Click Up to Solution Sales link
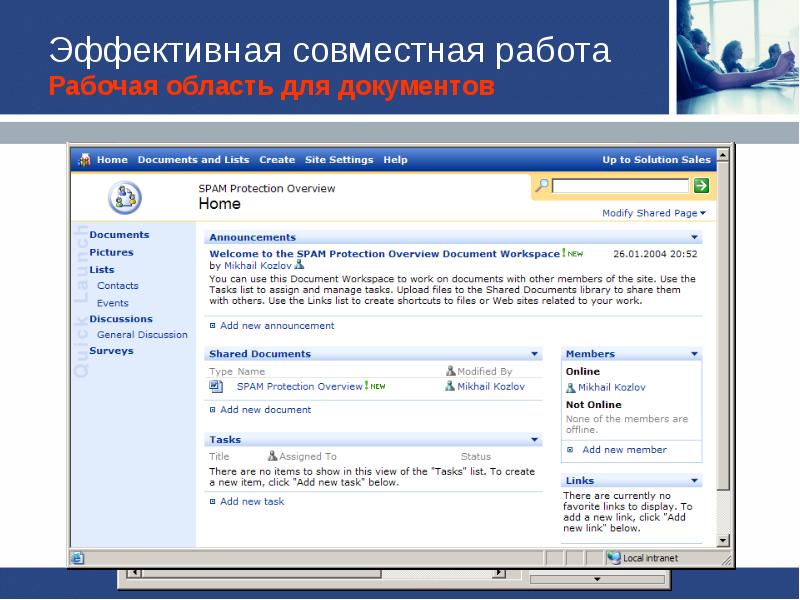The height and width of the screenshot is (600, 800). tap(656, 160)
